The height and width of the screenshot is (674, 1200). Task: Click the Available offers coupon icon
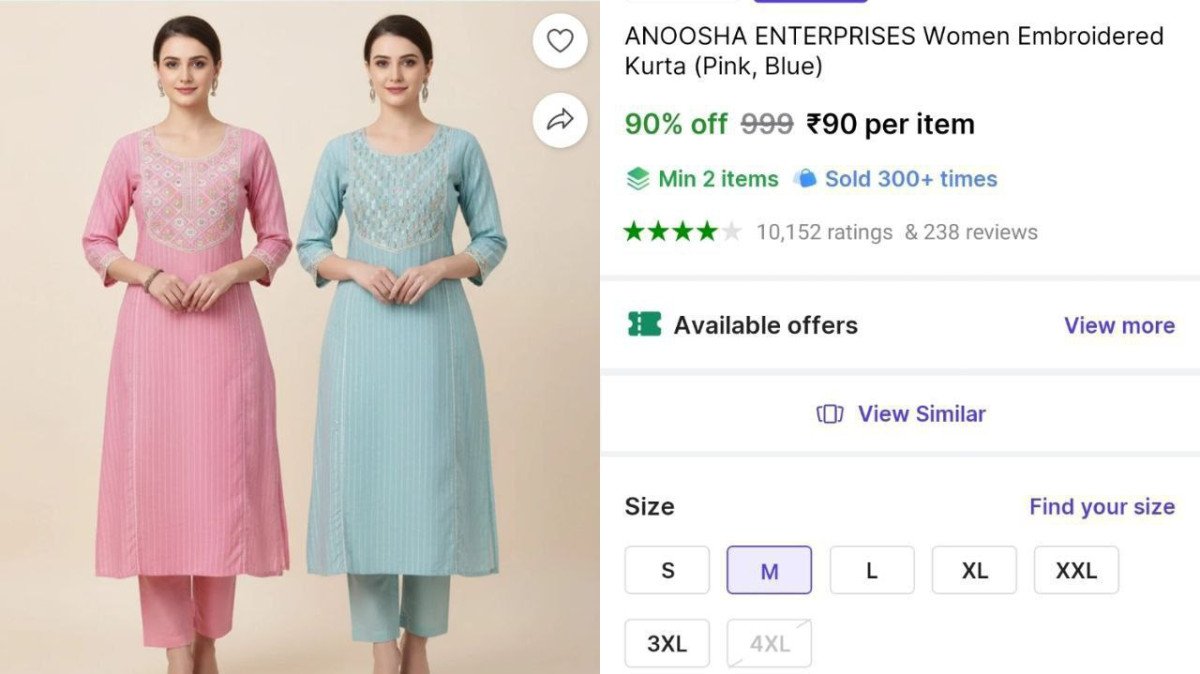(x=645, y=324)
